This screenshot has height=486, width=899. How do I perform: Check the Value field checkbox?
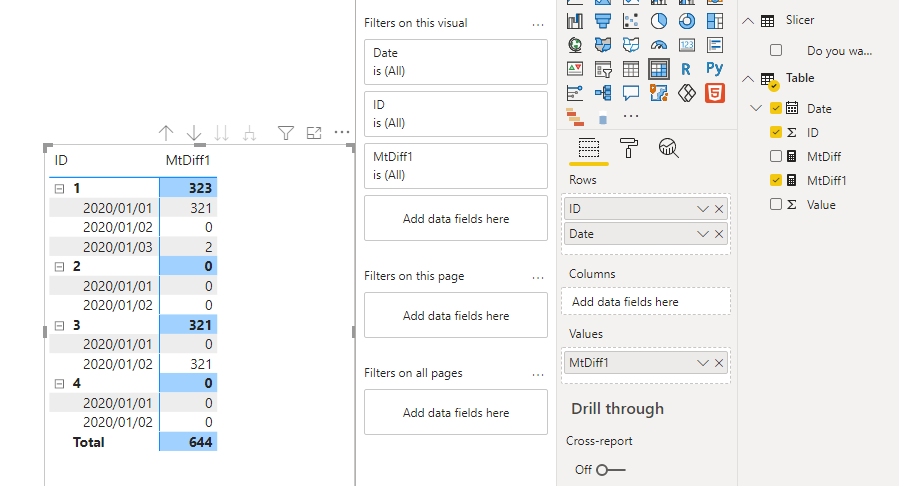click(776, 204)
